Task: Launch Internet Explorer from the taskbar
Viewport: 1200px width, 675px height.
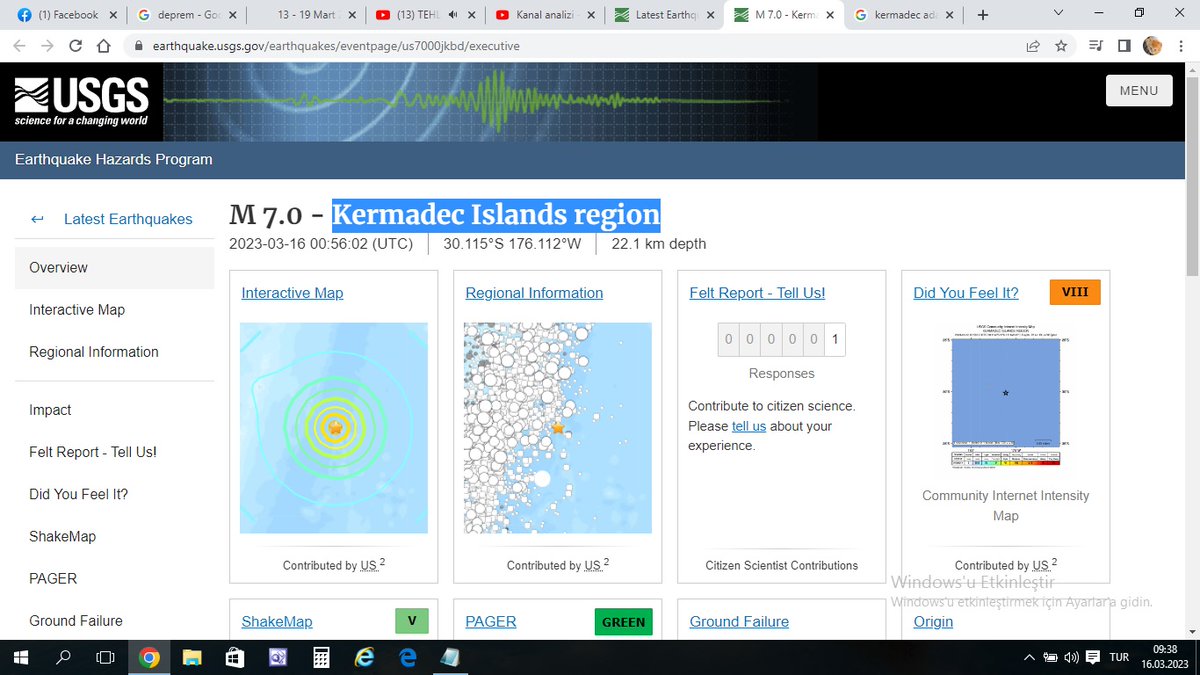Action: [x=365, y=657]
